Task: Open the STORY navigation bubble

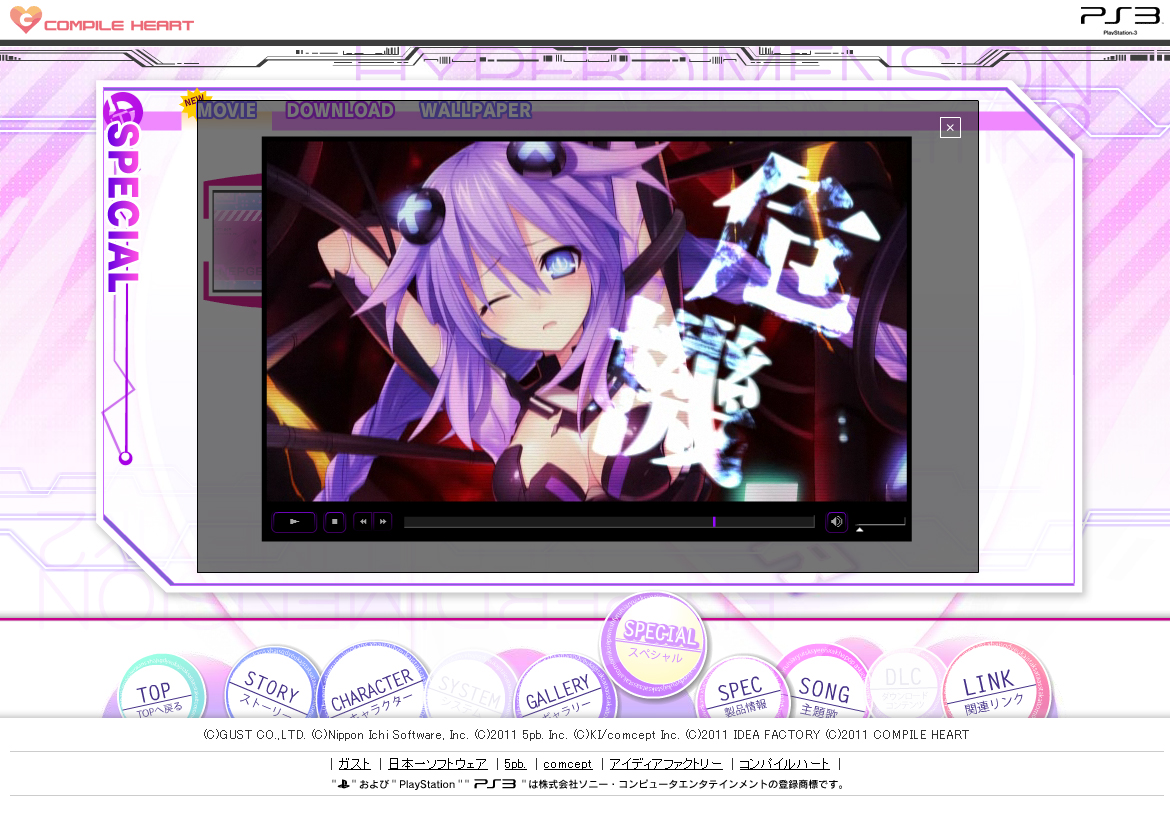Action: point(272,684)
